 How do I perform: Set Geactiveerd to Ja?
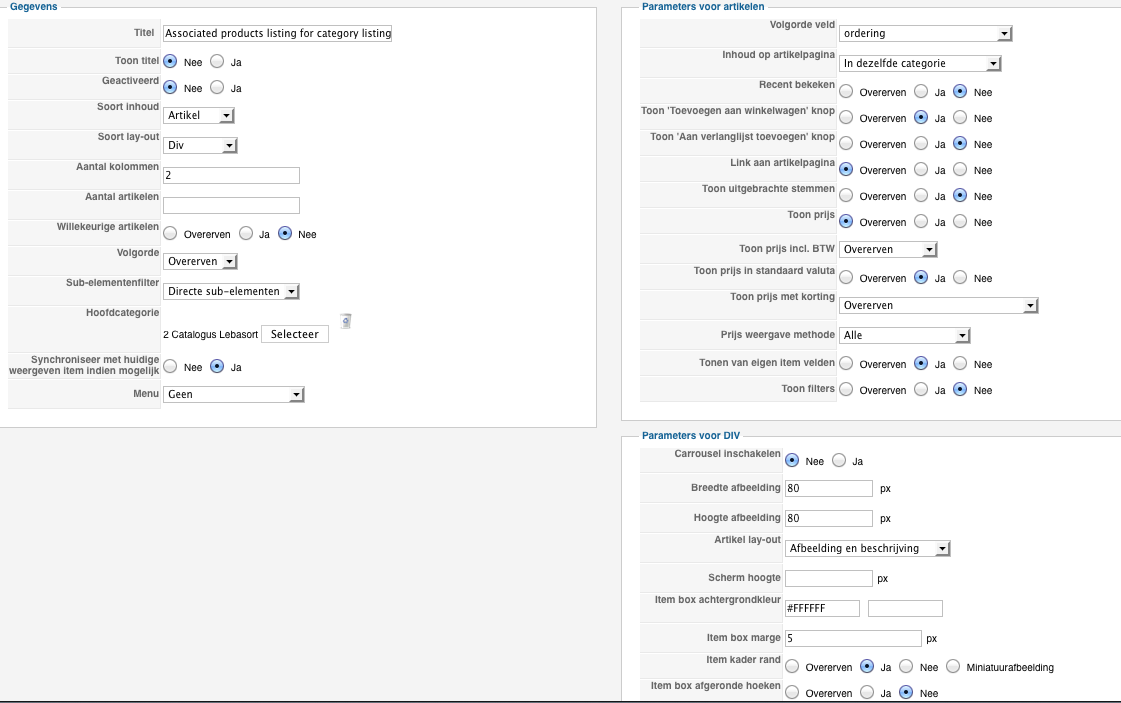[217, 88]
